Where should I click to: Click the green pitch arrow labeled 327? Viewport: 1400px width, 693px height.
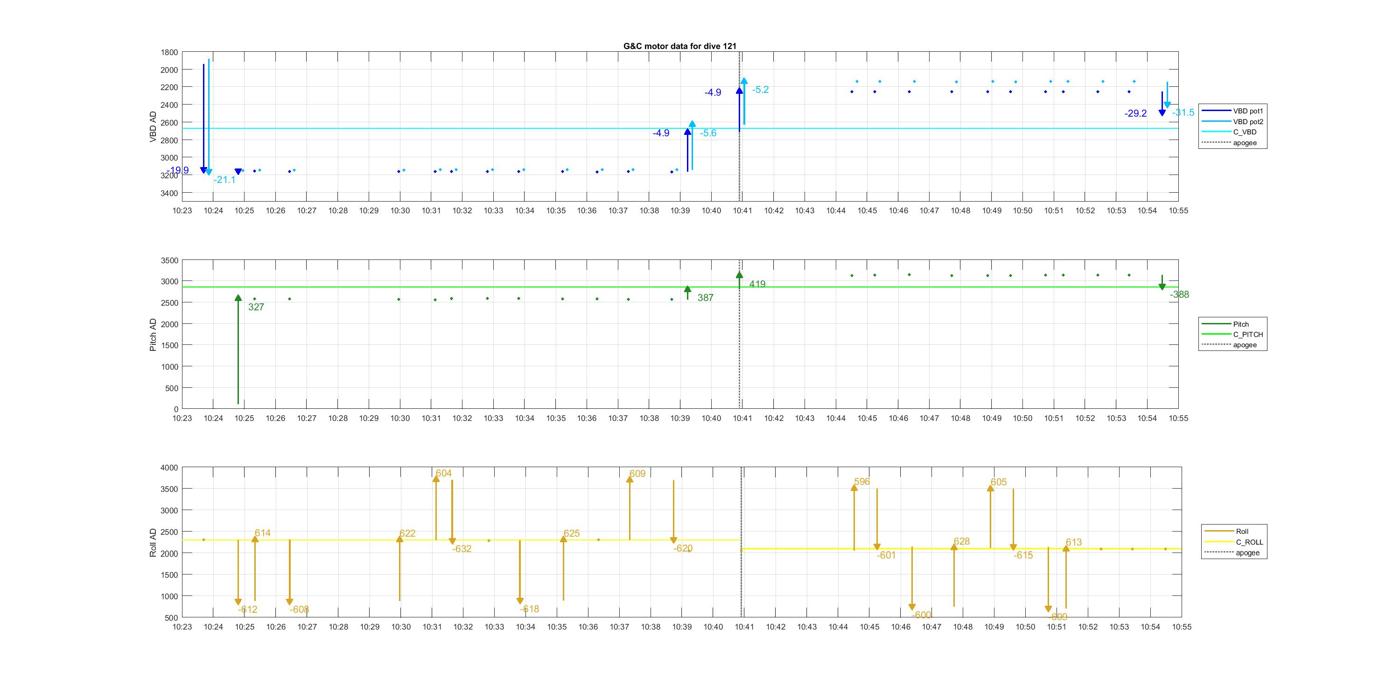tap(238, 349)
